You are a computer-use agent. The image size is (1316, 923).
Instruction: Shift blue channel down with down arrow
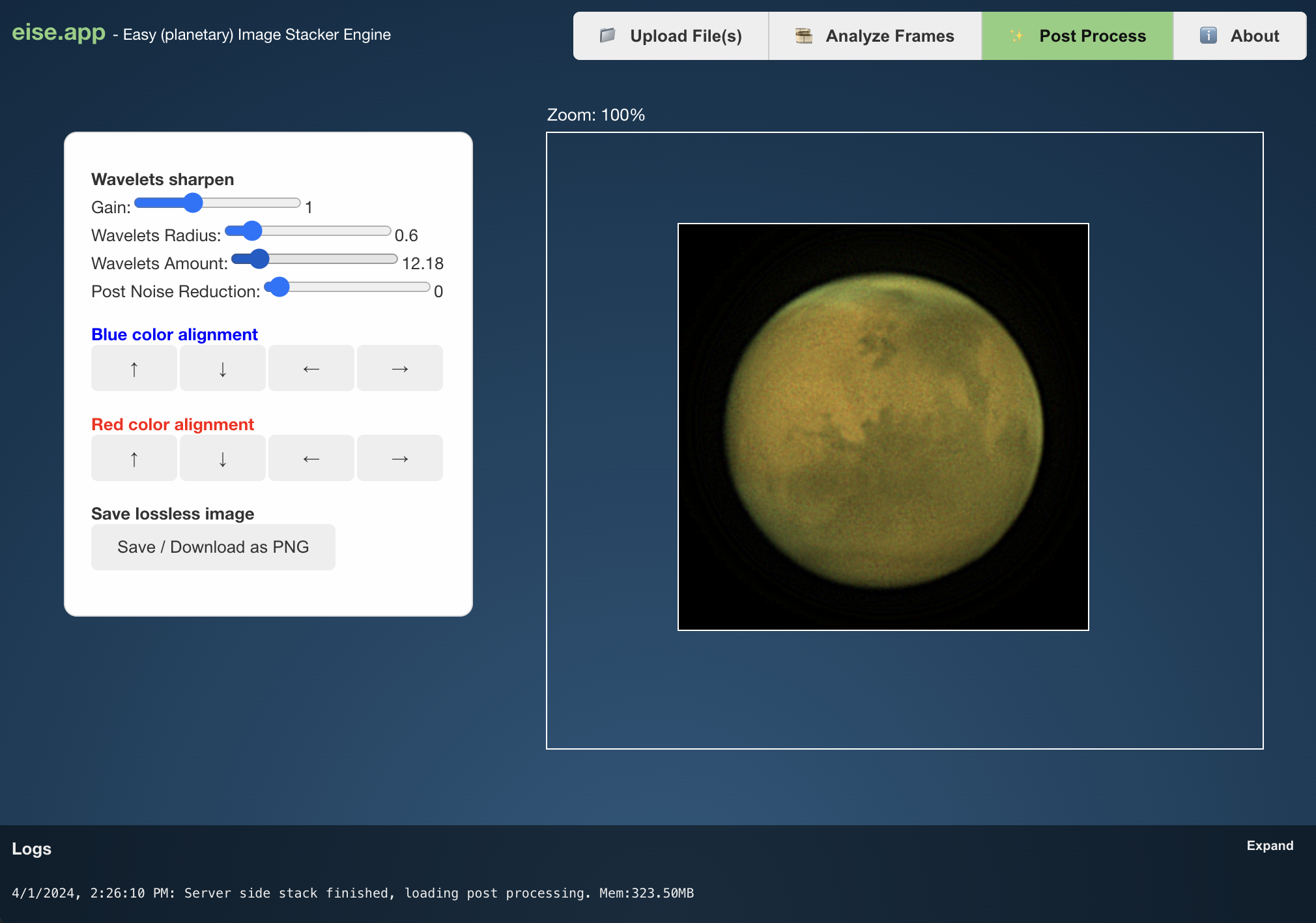223,368
